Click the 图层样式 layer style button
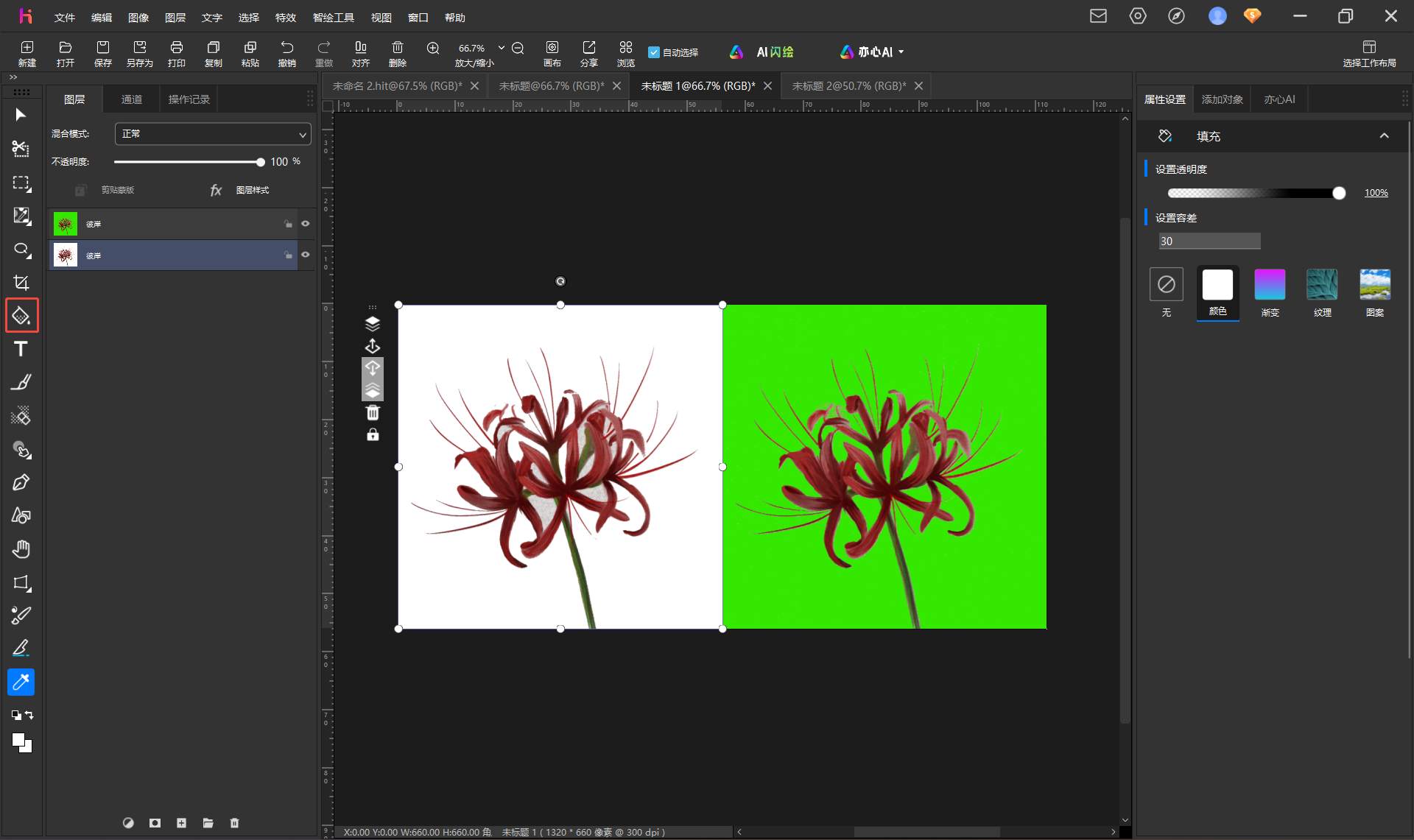Image resolution: width=1414 pixels, height=840 pixels. [x=240, y=190]
